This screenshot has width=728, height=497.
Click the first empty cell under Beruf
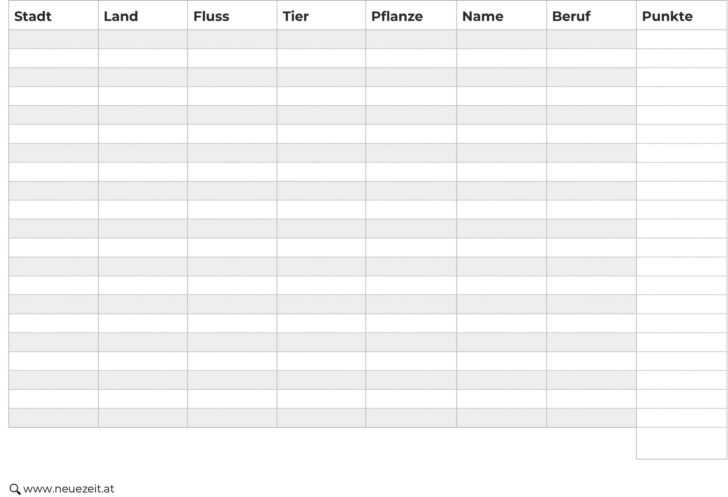(x=591, y=39)
